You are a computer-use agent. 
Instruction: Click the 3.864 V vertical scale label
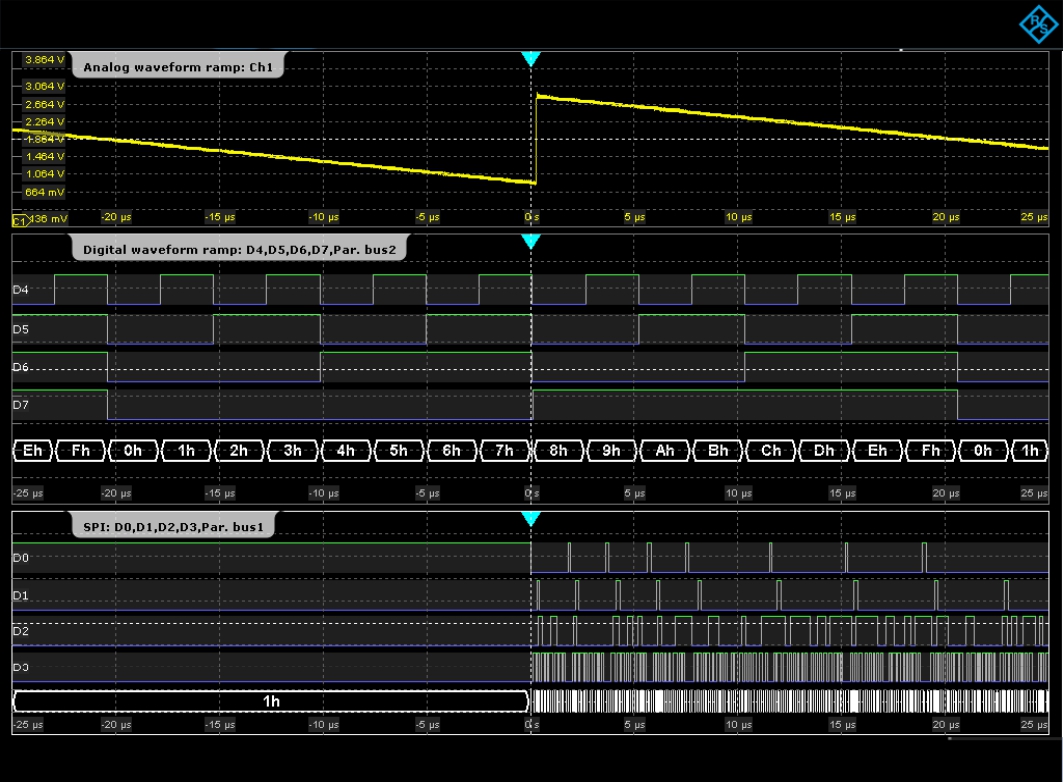coord(44,60)
